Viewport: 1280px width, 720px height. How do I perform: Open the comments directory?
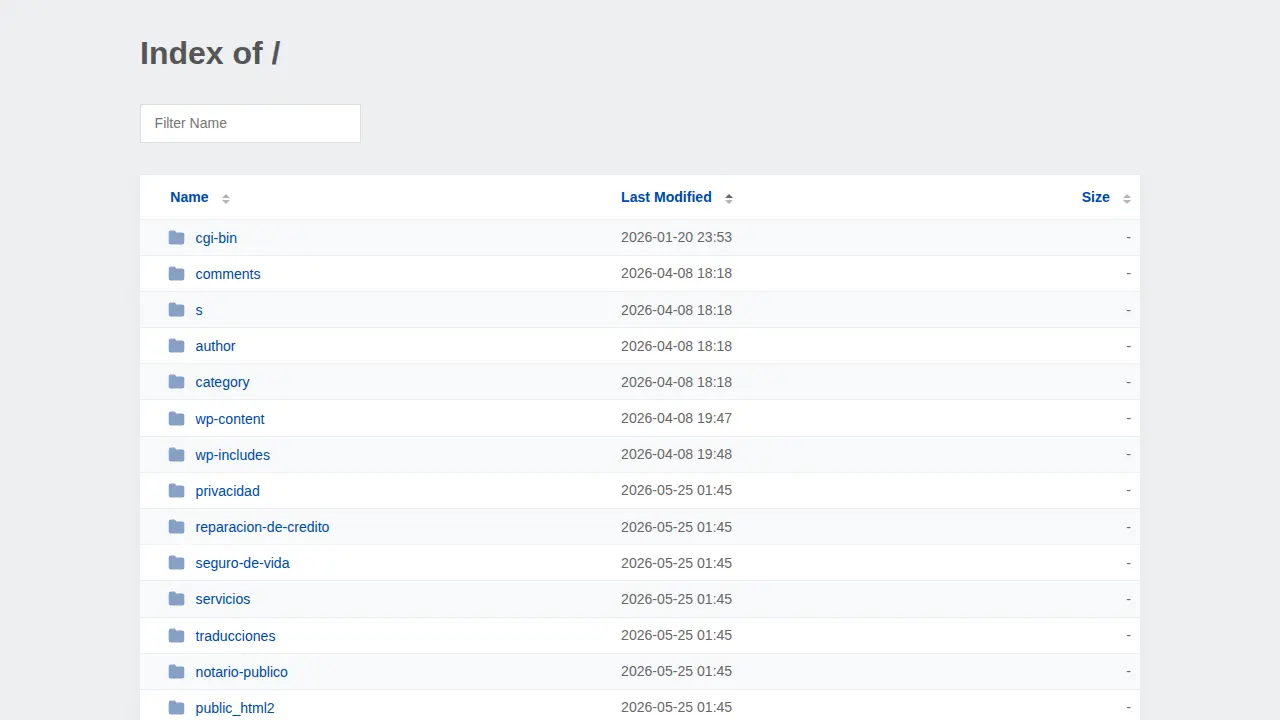228,274
